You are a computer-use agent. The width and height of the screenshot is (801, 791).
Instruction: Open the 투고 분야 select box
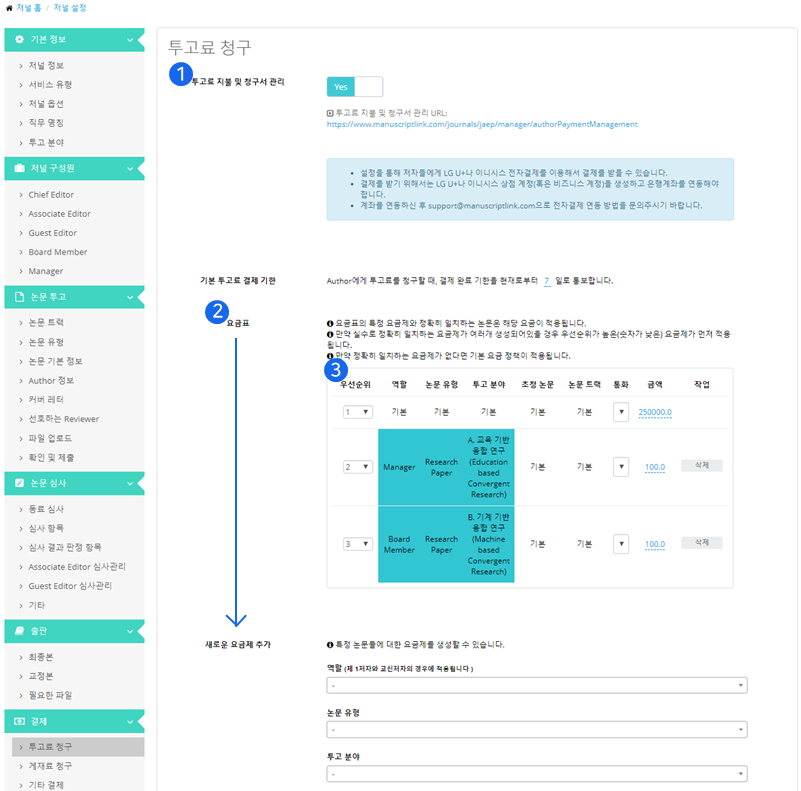click(x=537, y=774)
